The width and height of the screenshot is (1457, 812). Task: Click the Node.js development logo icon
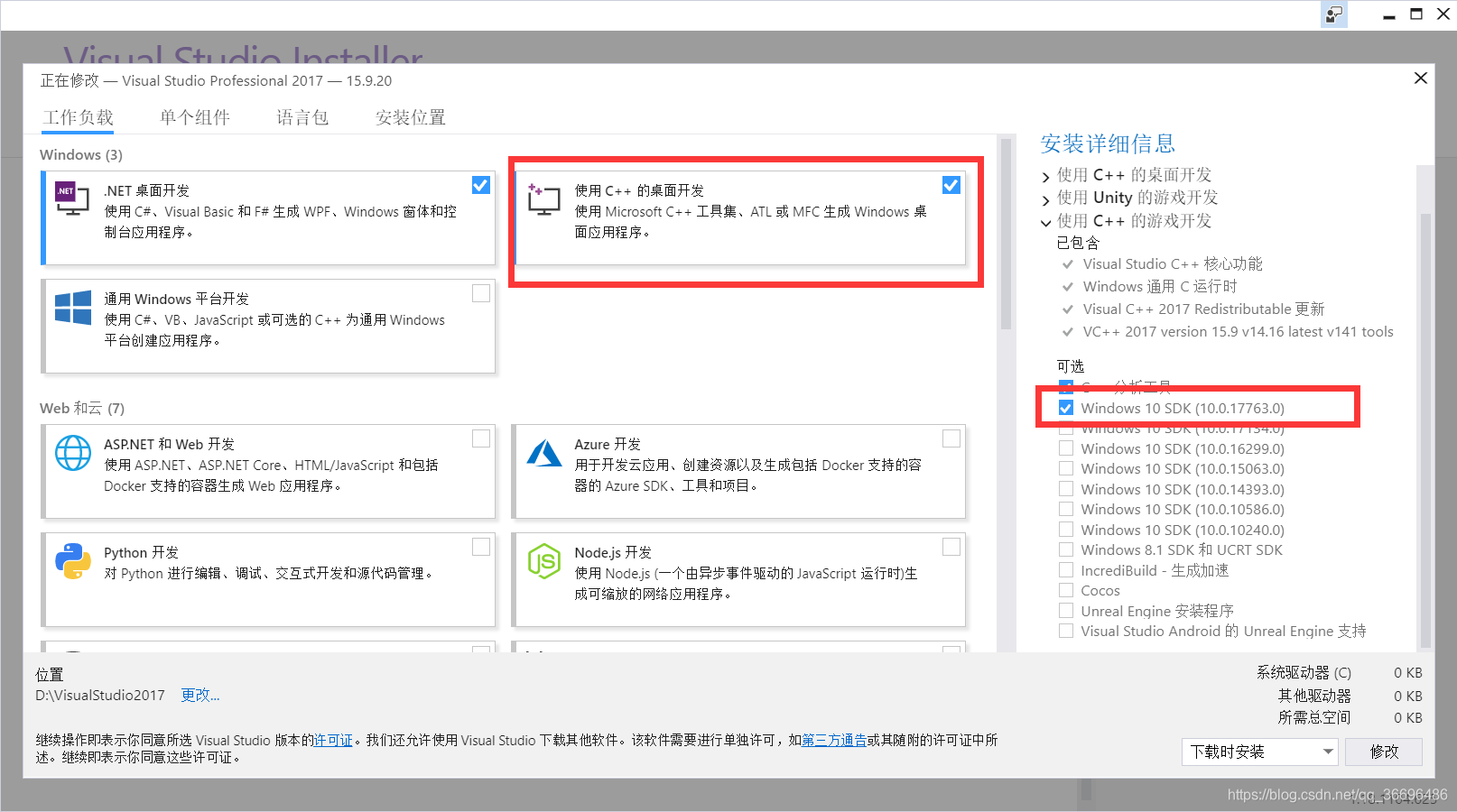544,561
